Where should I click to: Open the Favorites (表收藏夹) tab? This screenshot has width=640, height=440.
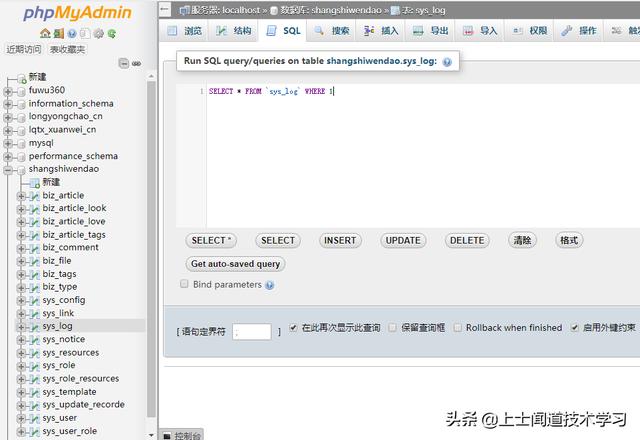[x=67, y=49]
